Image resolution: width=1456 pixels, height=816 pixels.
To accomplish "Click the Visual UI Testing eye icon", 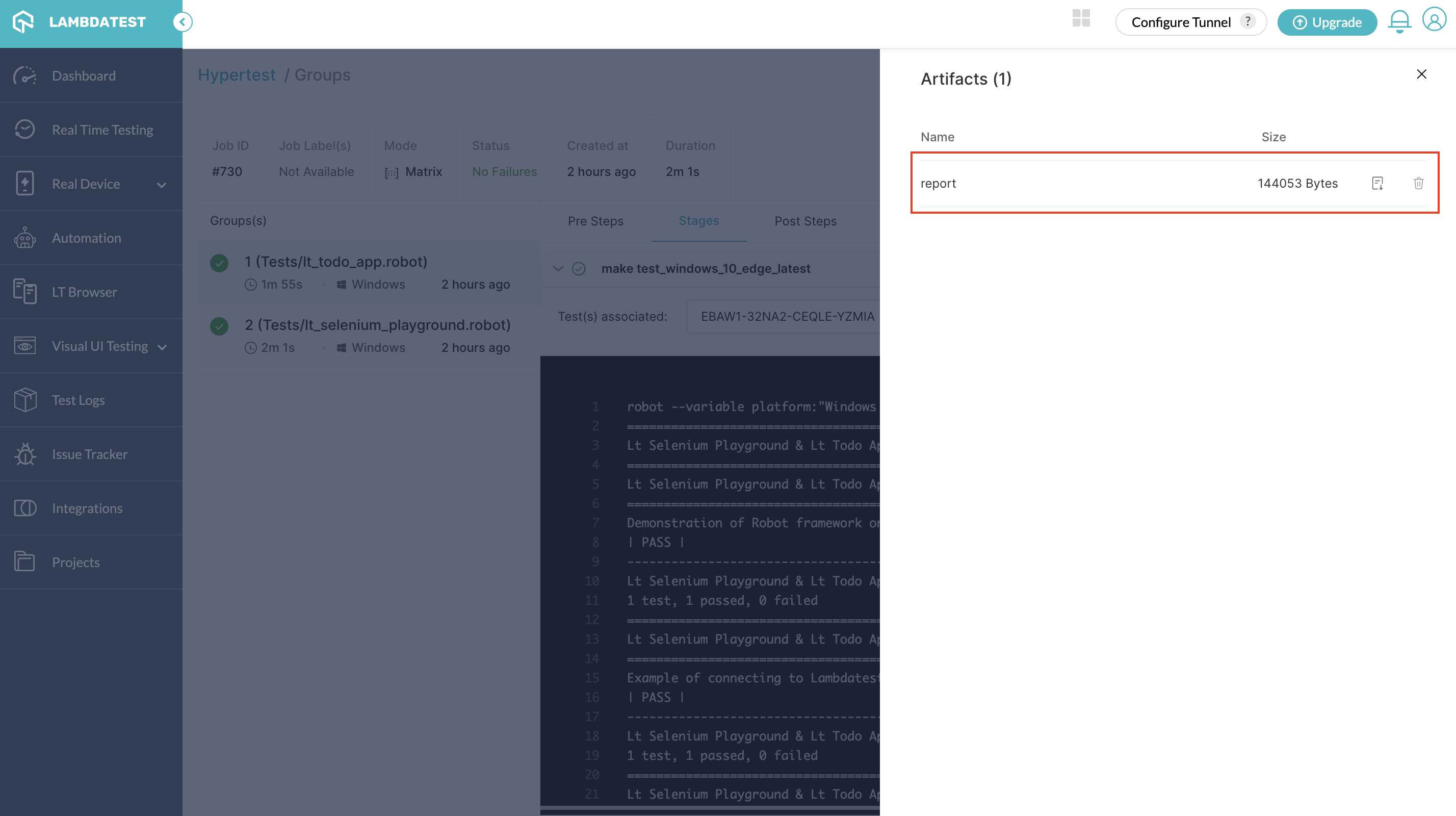I will [x=25, y=345].
